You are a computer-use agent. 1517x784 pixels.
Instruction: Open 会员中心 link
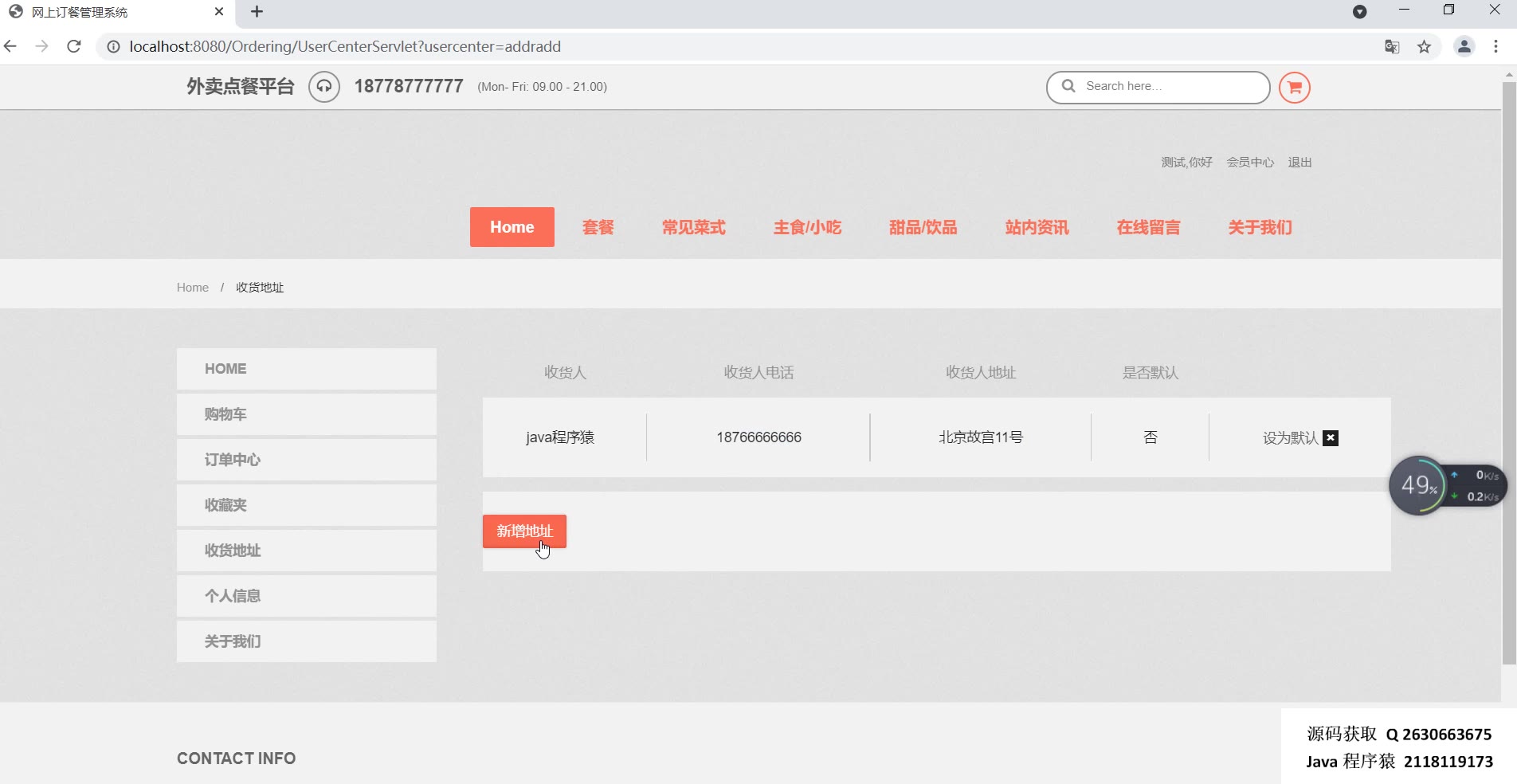[x=1250, y=163]
